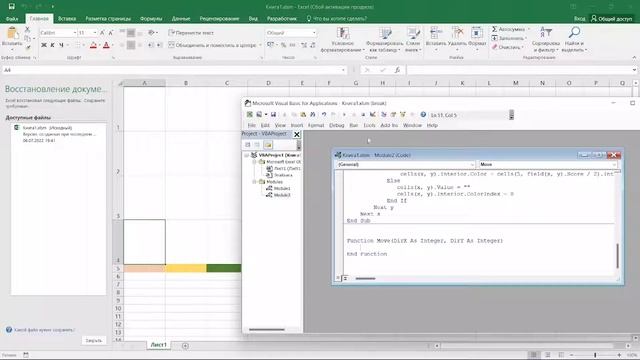This screenshot has height=360, width=640.
Task: Click the red font color letter A
Action: (x=107, y=45)
